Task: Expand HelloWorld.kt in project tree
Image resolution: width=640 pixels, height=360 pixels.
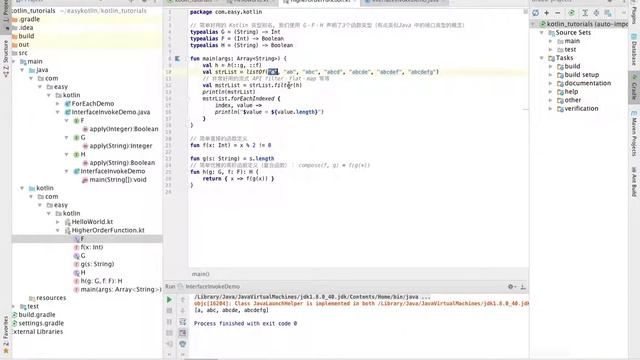Action: (58, 222)
